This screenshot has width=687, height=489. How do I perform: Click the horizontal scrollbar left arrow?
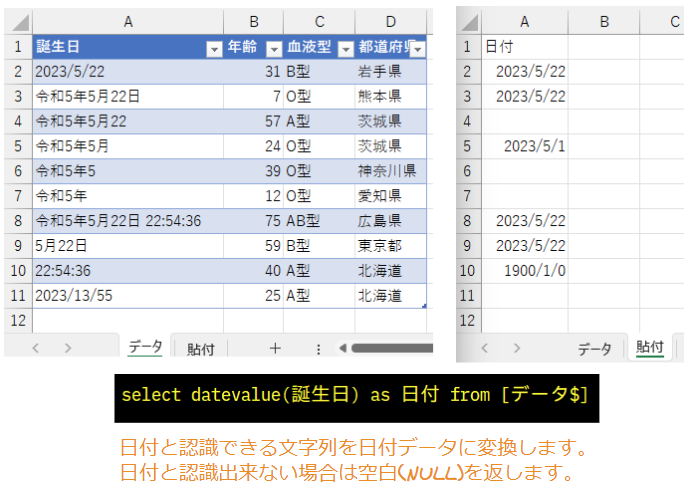343,348
